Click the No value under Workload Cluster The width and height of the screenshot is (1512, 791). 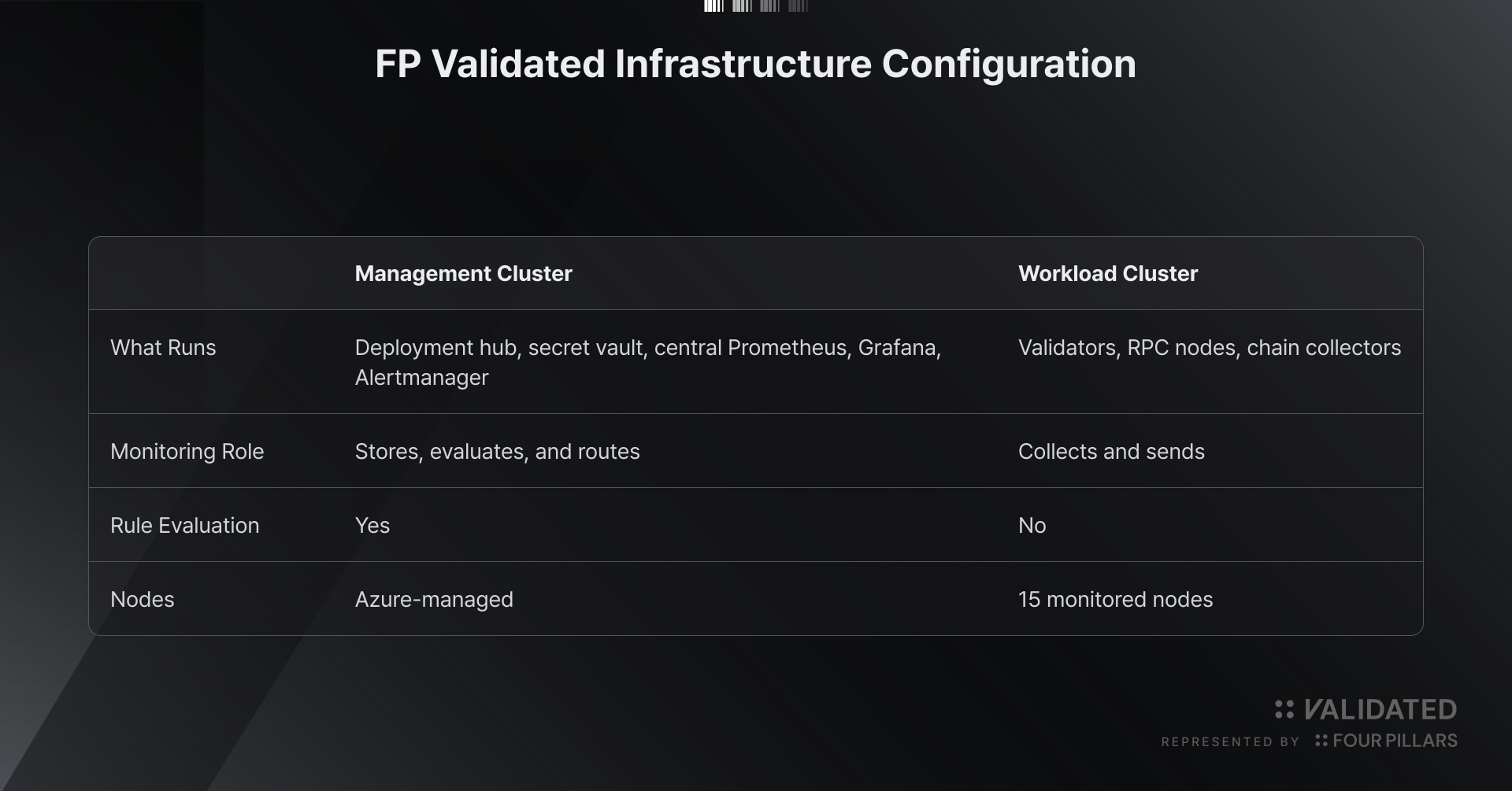[x=1032, y=526]
